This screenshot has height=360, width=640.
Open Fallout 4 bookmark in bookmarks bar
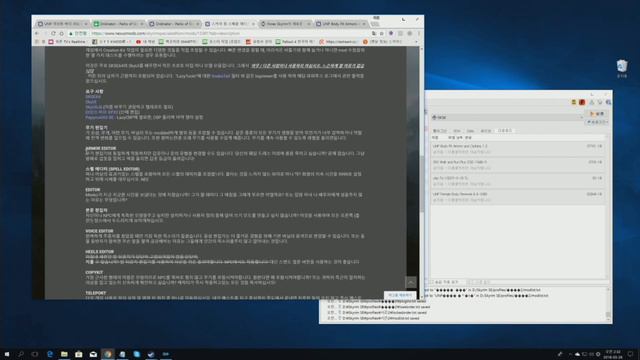295,42
